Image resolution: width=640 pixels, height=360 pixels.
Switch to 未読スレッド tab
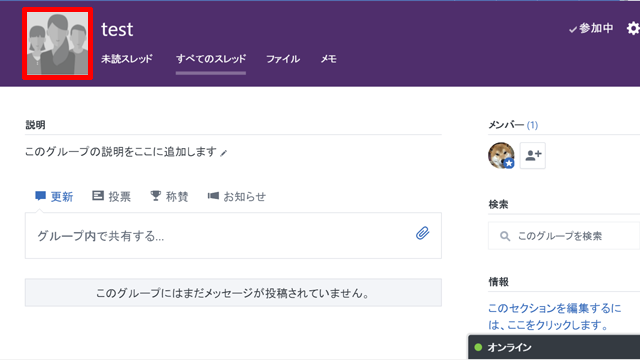(x=127, y=59)
